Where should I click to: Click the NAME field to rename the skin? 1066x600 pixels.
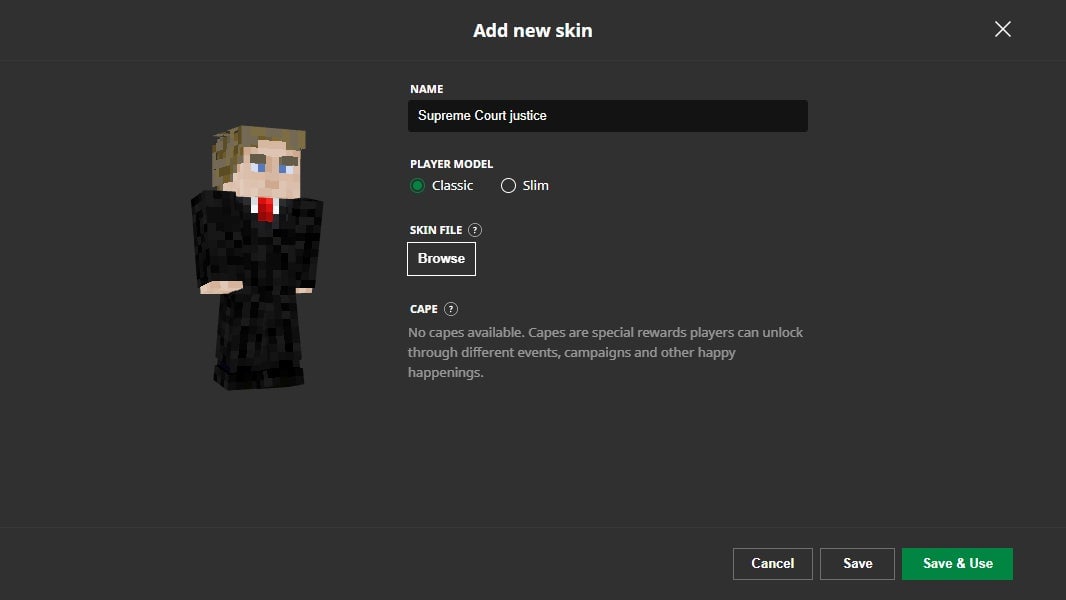coord(608,115)
